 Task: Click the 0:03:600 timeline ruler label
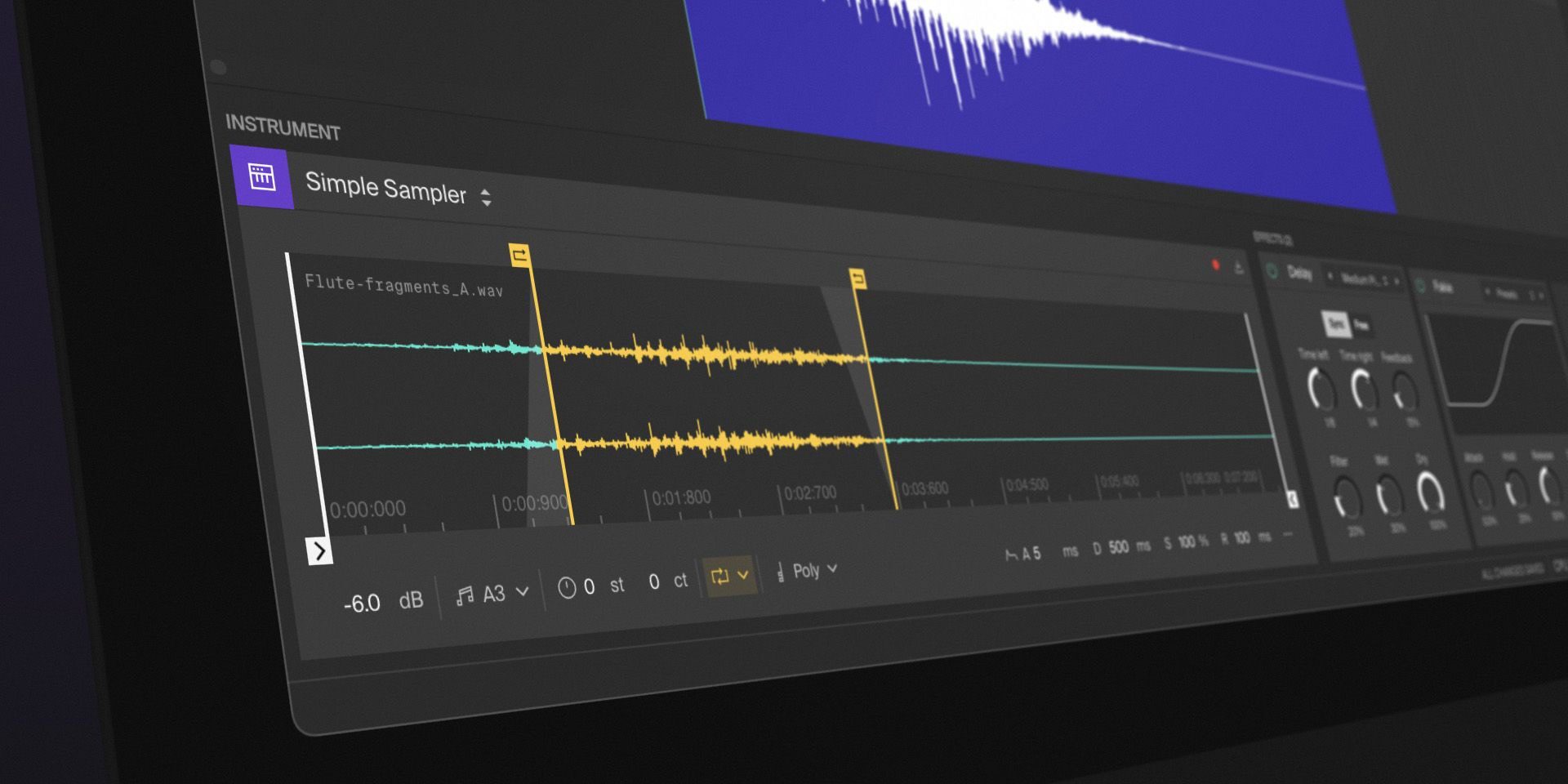click(x=925, y=488)
